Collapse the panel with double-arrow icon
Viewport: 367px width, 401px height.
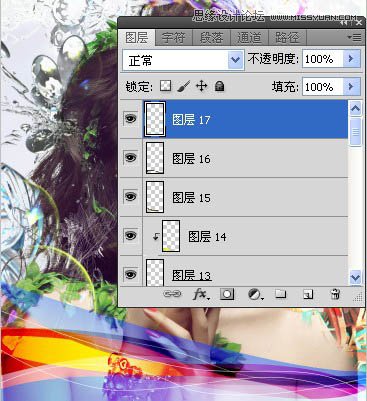[x=344, y=23]
